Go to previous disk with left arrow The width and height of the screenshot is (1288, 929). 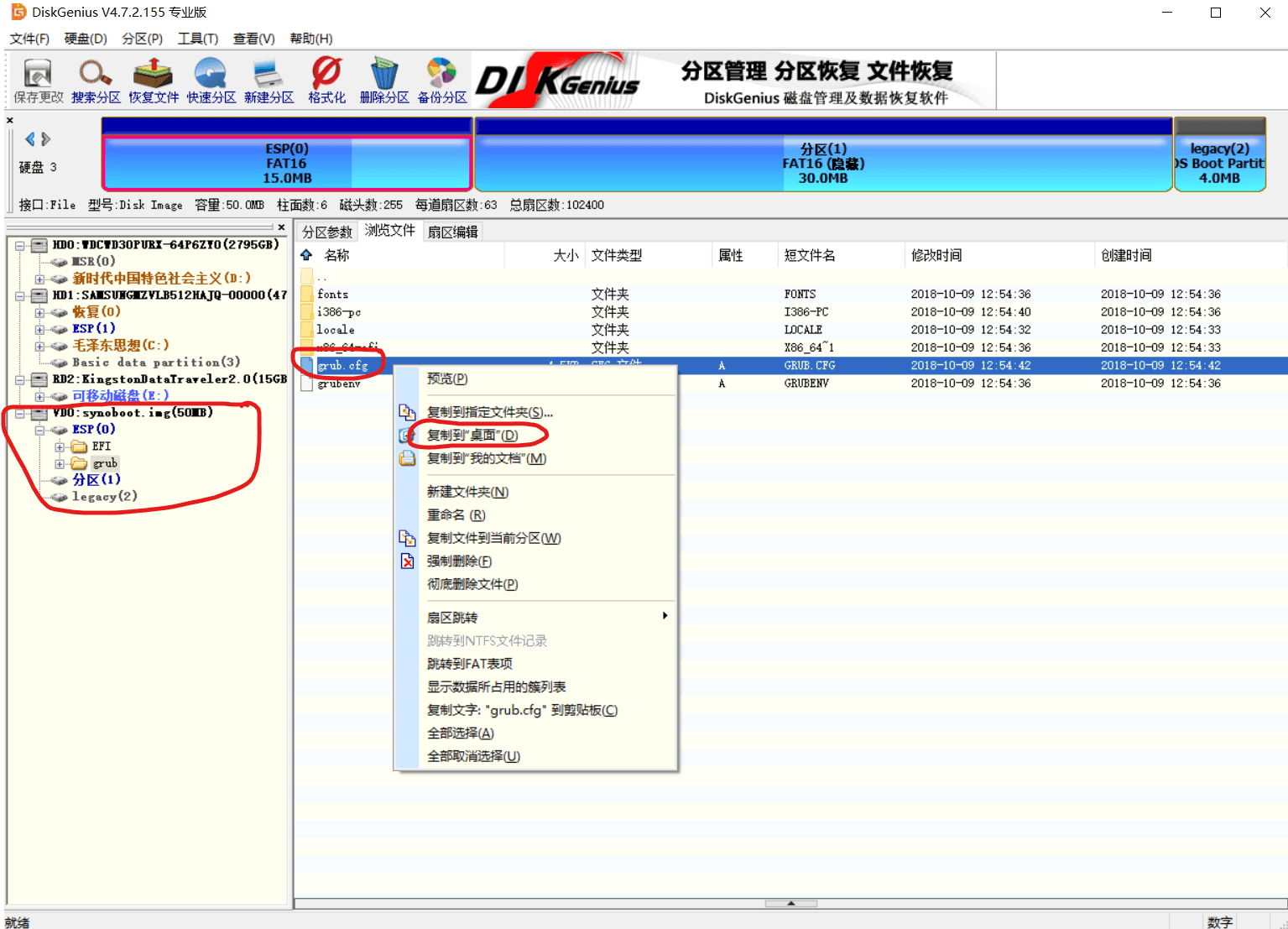pos(30,139)
